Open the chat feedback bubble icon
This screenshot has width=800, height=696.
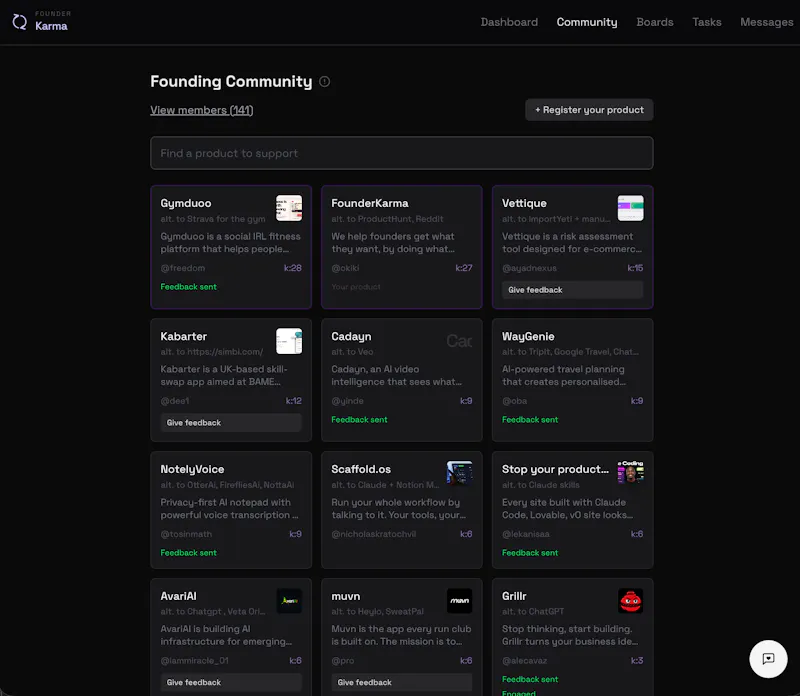tap(768, 659)
